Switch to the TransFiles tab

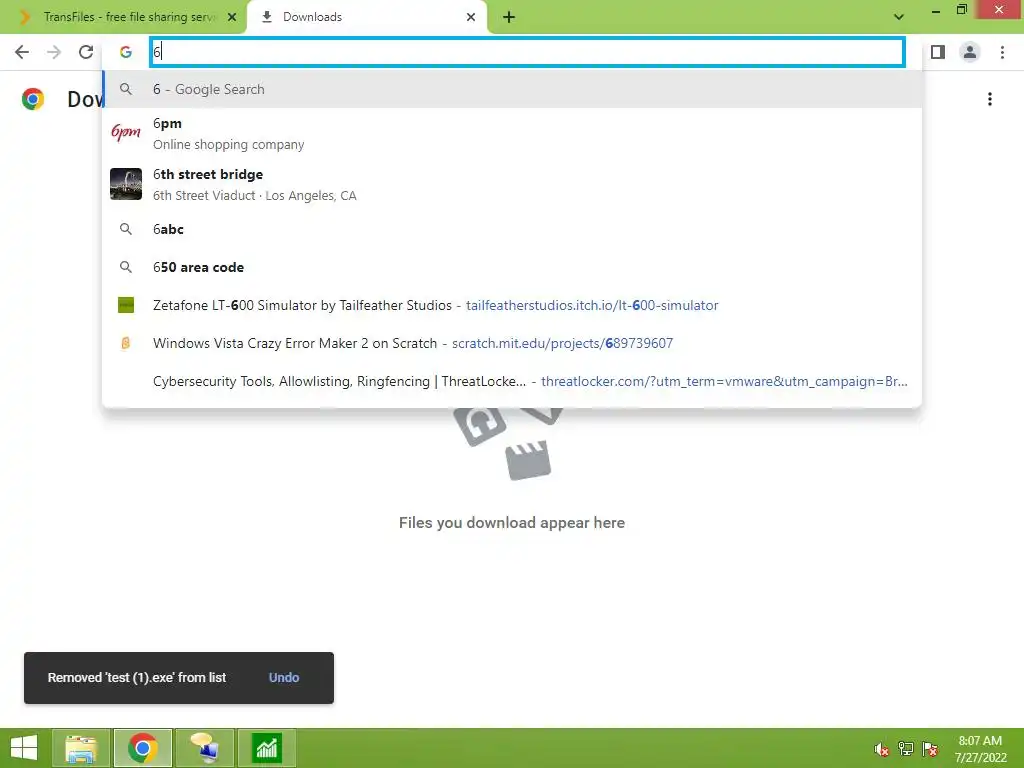pos(123,17)
